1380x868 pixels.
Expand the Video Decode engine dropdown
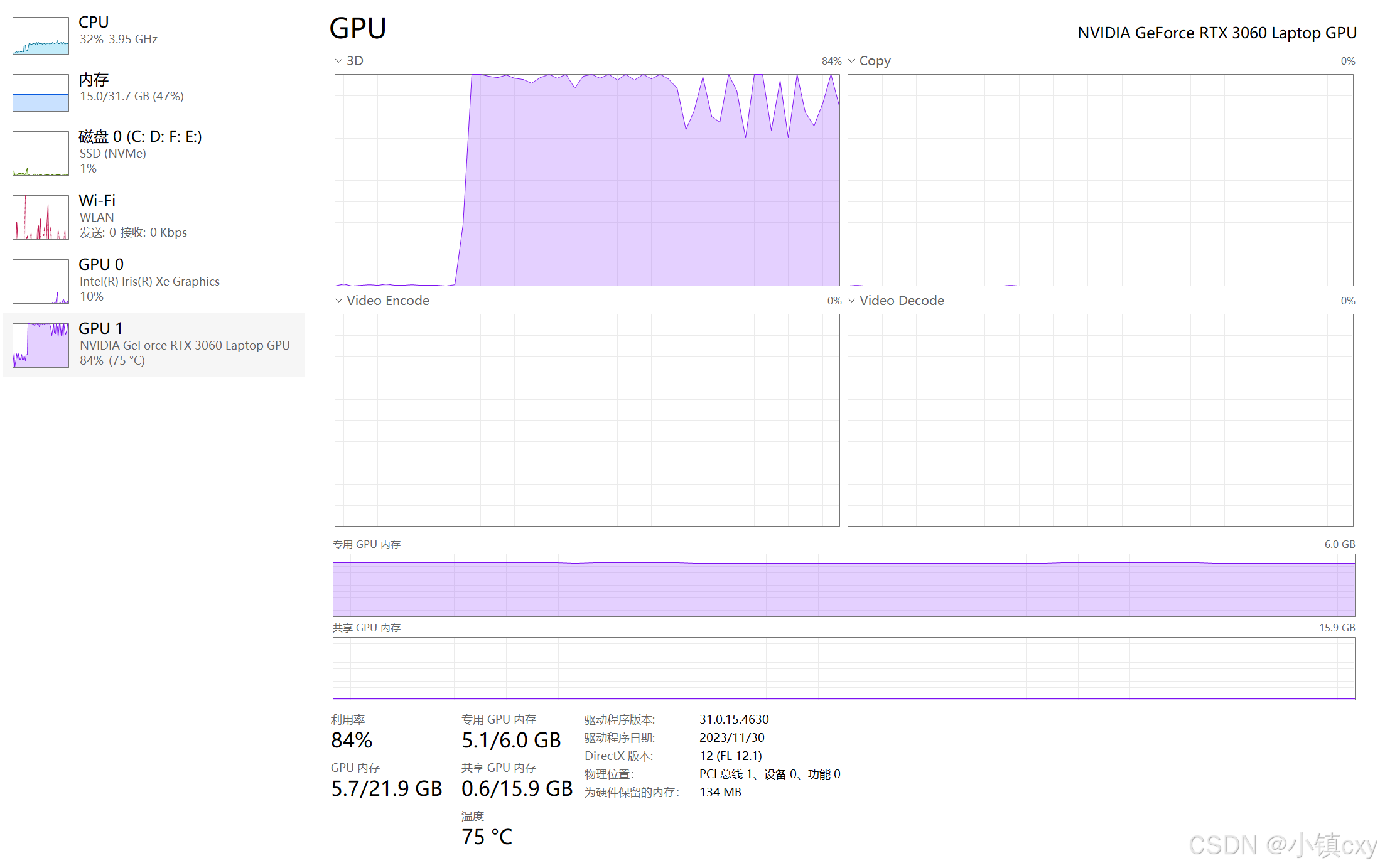pyautogui.click(x=851, y=301)
